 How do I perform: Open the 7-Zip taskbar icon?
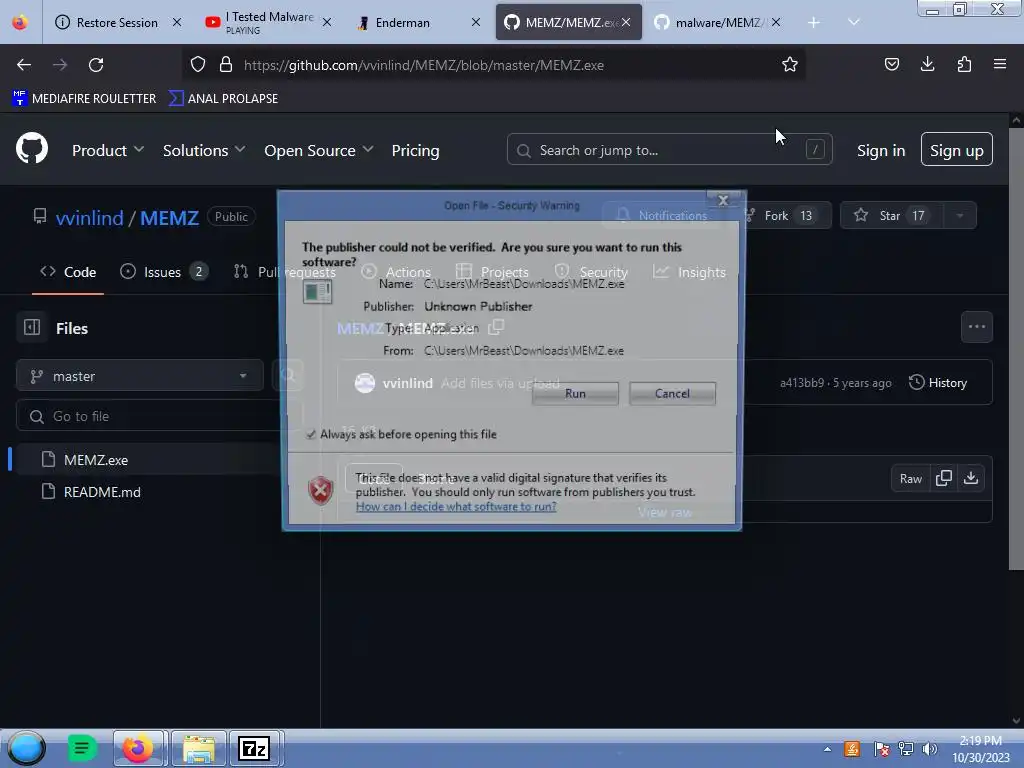[x=255, y=748]
